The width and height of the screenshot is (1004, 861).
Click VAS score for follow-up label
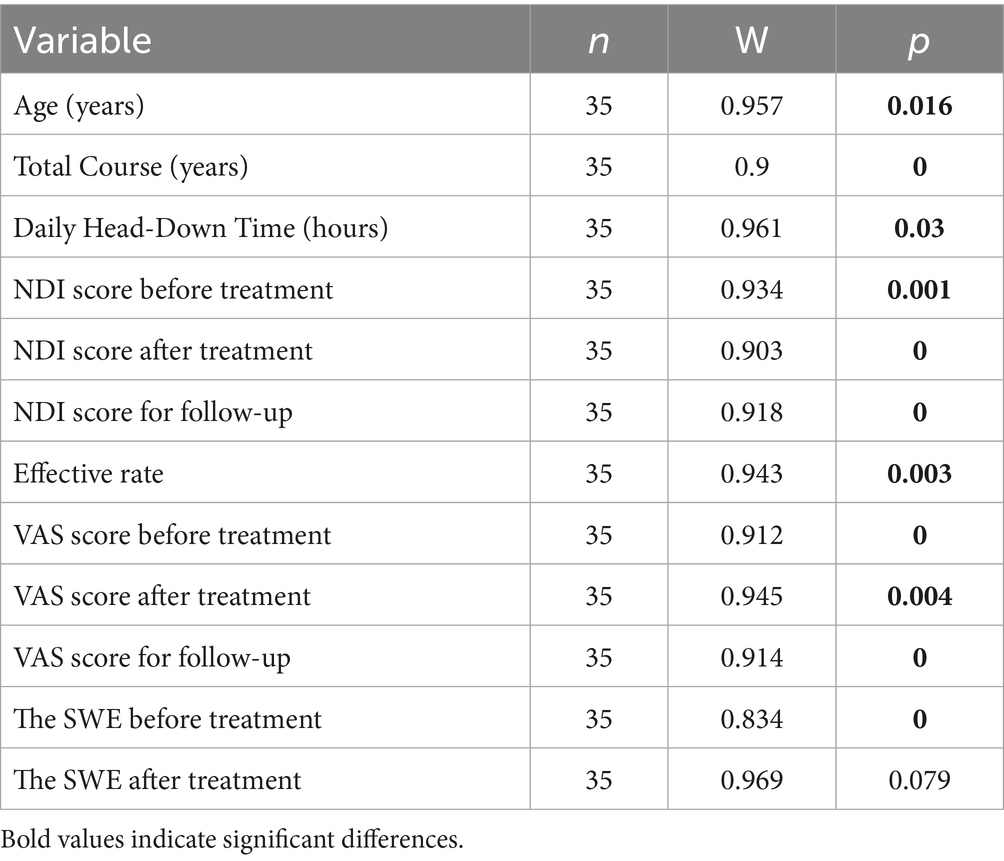point(152,657)
